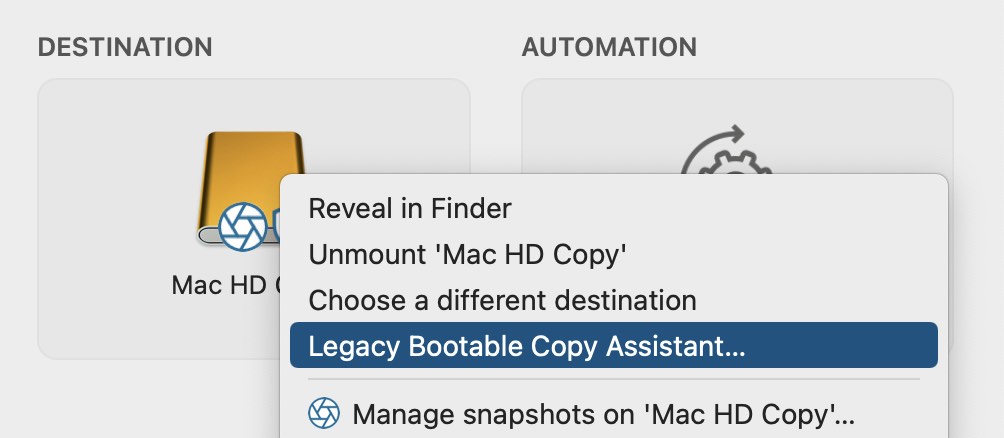Click the aperture icon beside Manage snapshots
The image size is (1004, 438).
324,413
